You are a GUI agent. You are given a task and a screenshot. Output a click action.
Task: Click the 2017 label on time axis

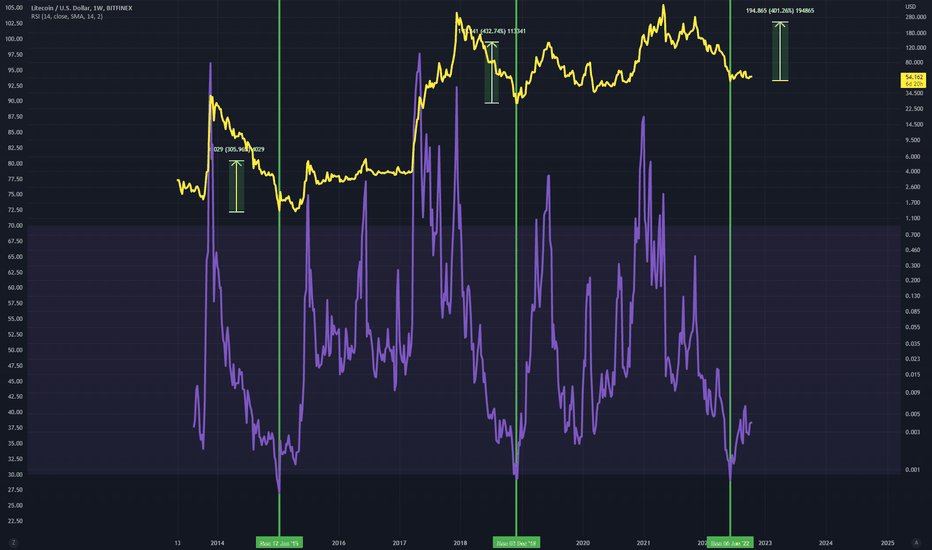pyautogui.click(x=399, y=543)
